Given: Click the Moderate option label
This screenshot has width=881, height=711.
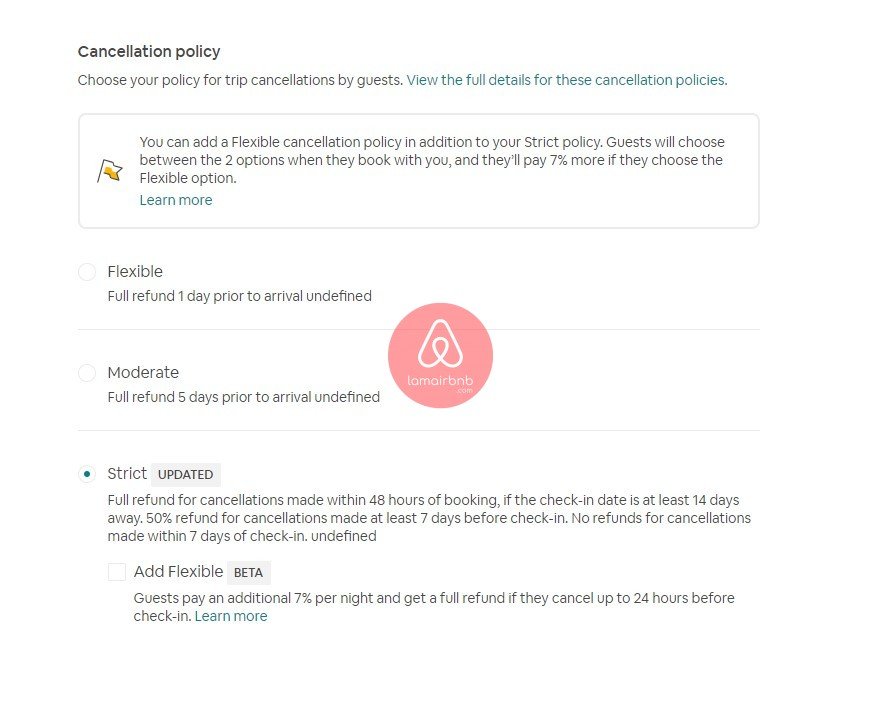Looking at the screenshot, I should click(143, 373).
